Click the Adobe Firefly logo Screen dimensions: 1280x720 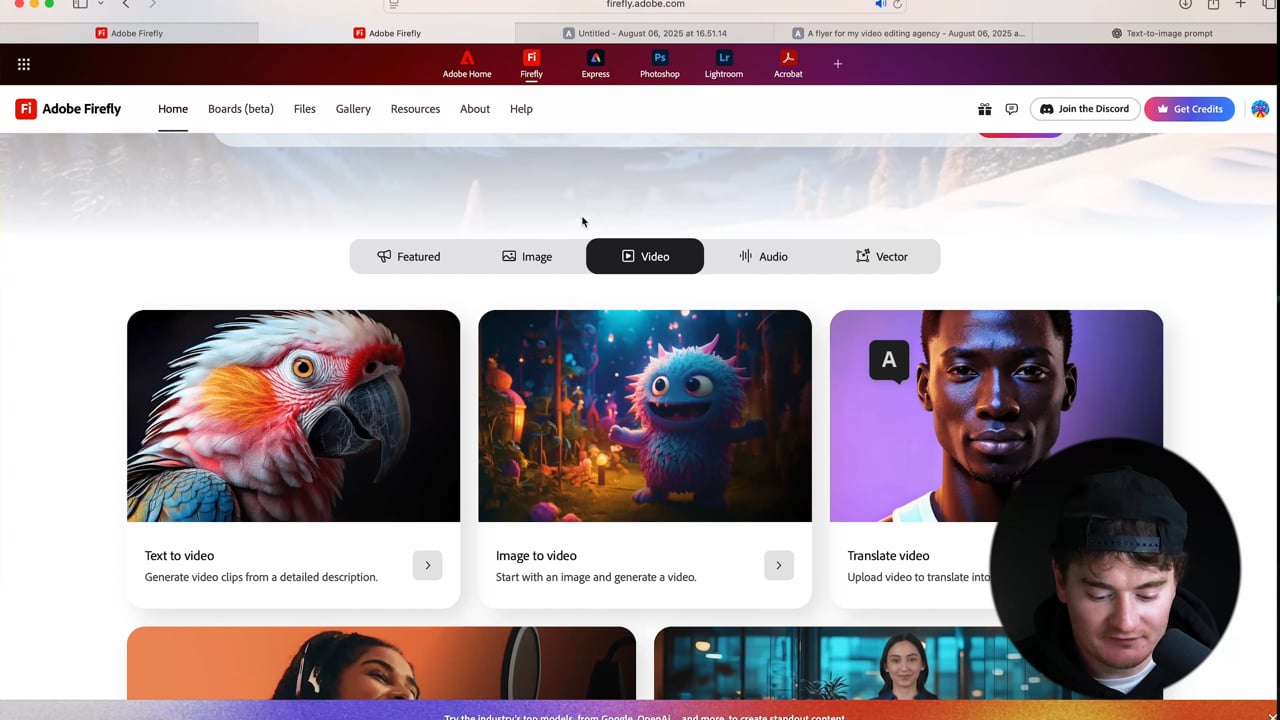(68, 109)
